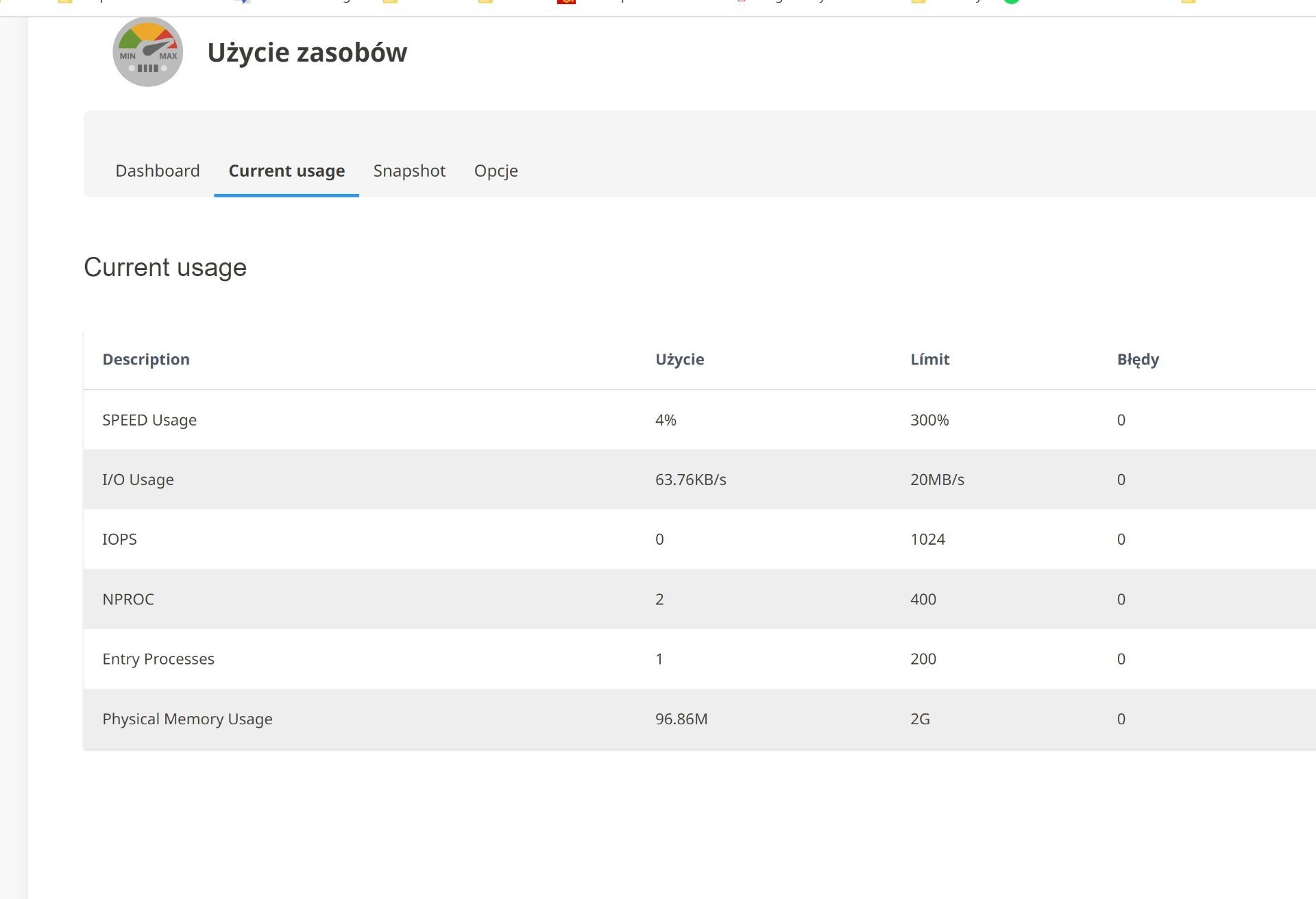The width and height of the screenshot is (1316, 899).
Task: Go to the Opcje tab
Action: click(496, 171)
